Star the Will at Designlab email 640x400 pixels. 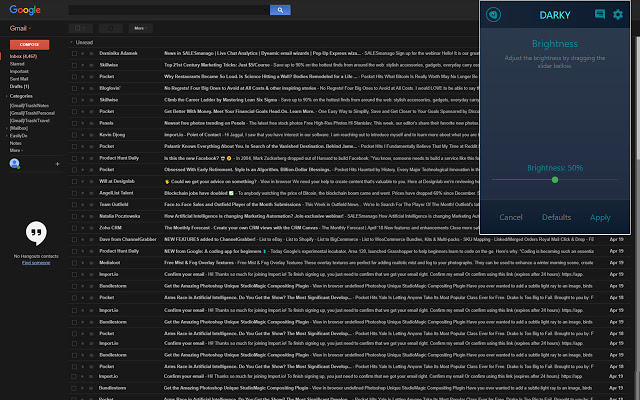pyautogui.click(x=83, y=181)
